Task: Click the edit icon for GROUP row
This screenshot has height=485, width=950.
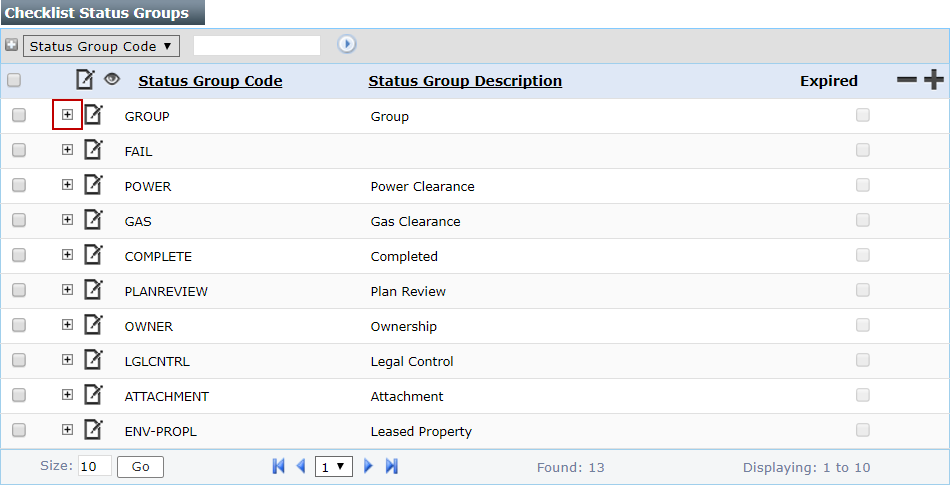Action: tap(93, 115)
